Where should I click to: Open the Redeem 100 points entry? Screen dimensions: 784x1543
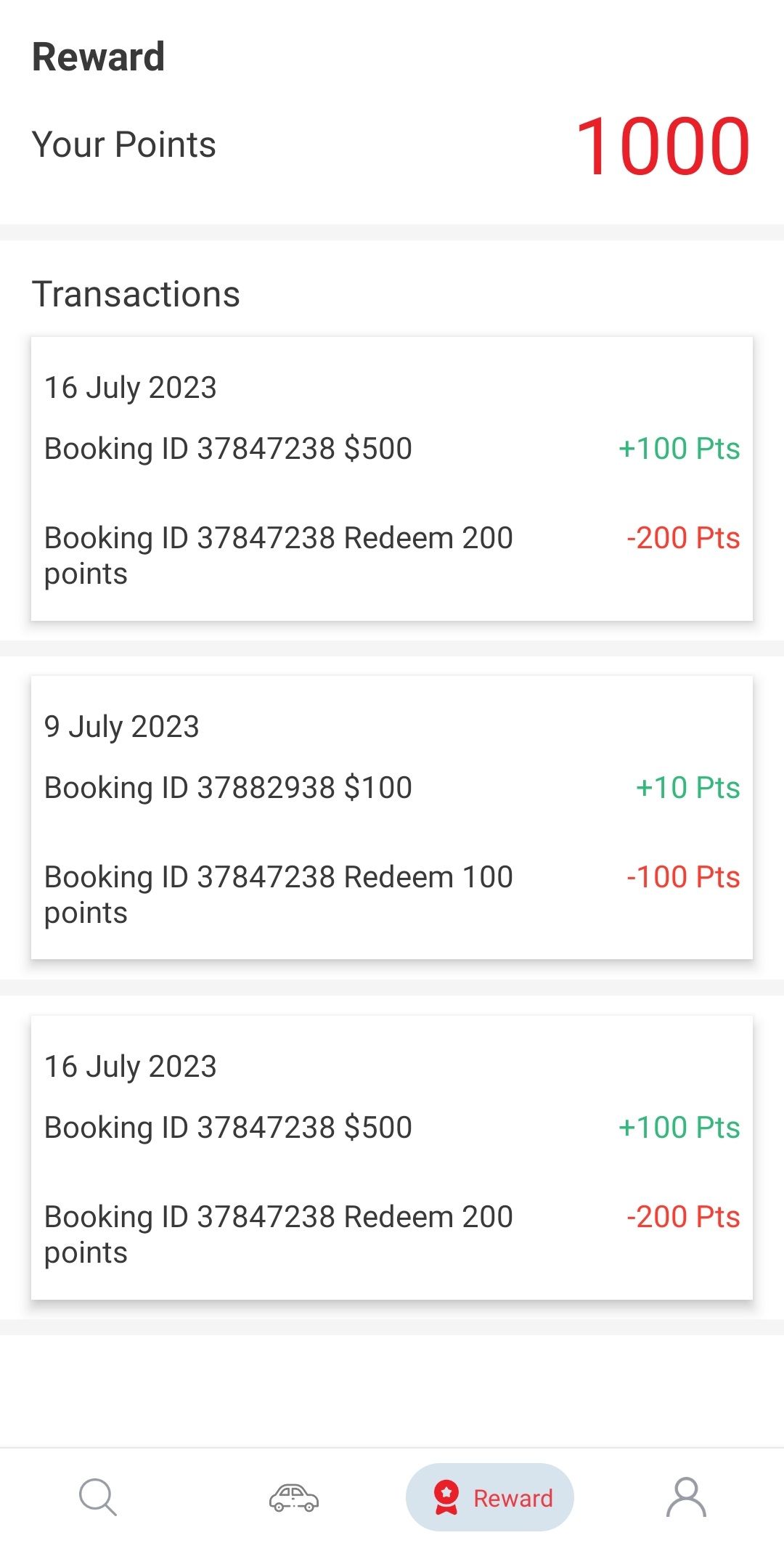click(x=278, y=895)
